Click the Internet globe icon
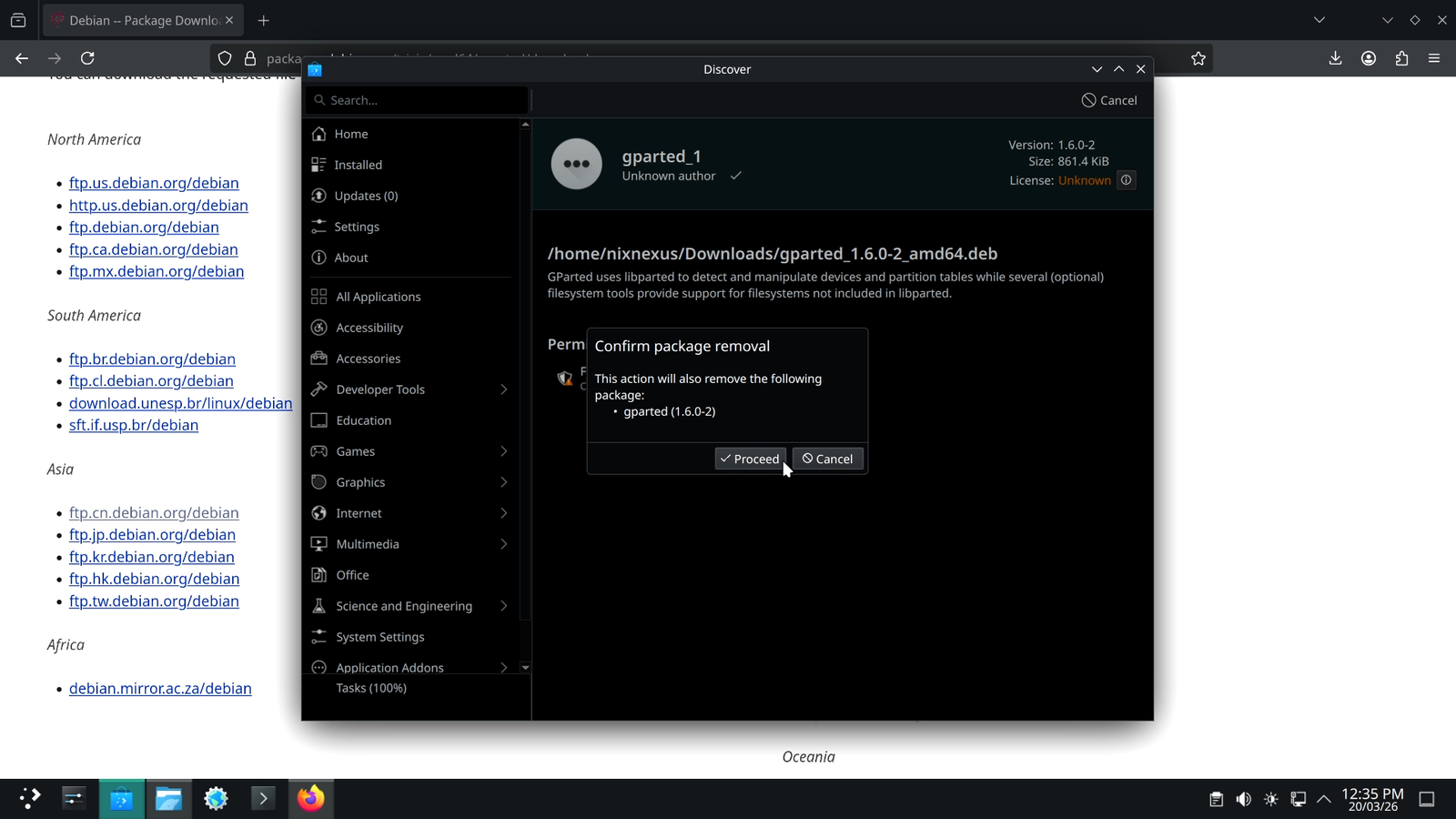The image size is (1456, 819). [318, 513]
